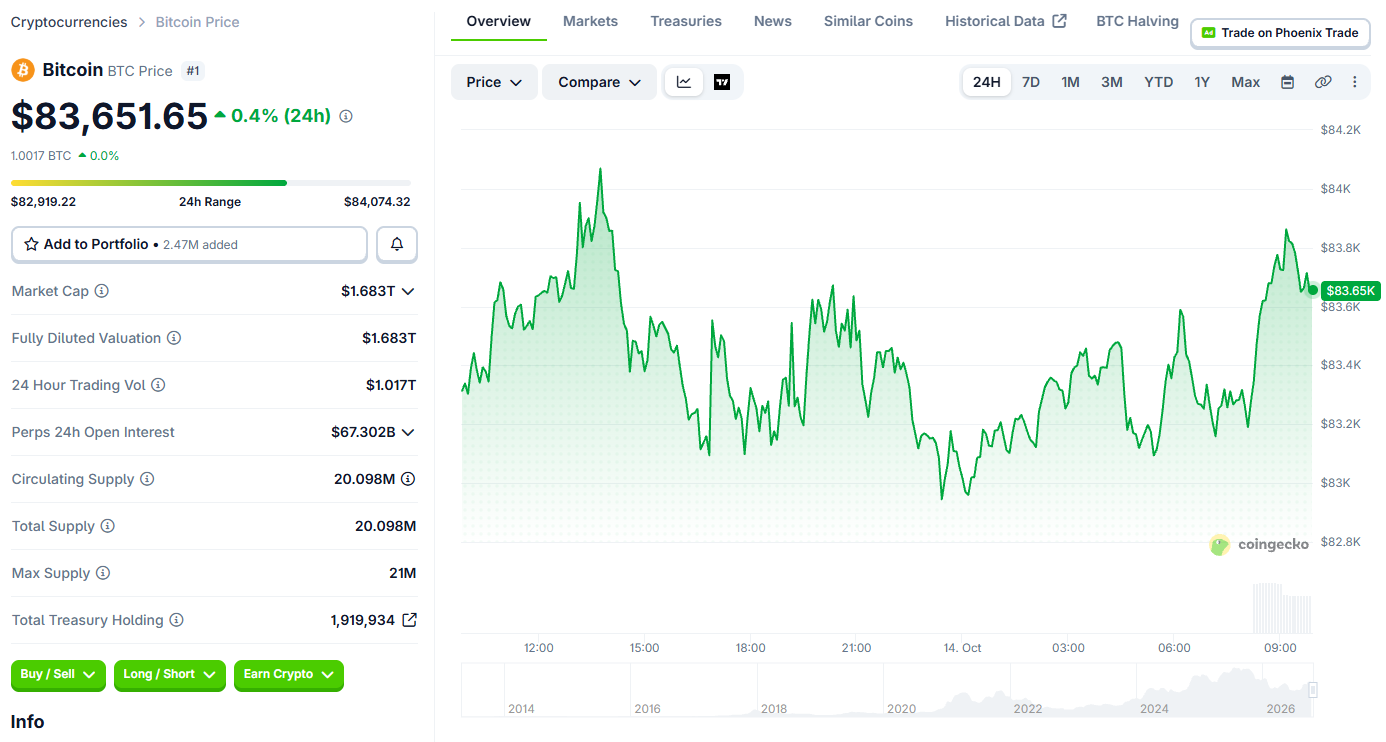The height and width of the screenshot is (742, 1386).
Task: Click the Total Supply info icon
Action: click(108, 526)
